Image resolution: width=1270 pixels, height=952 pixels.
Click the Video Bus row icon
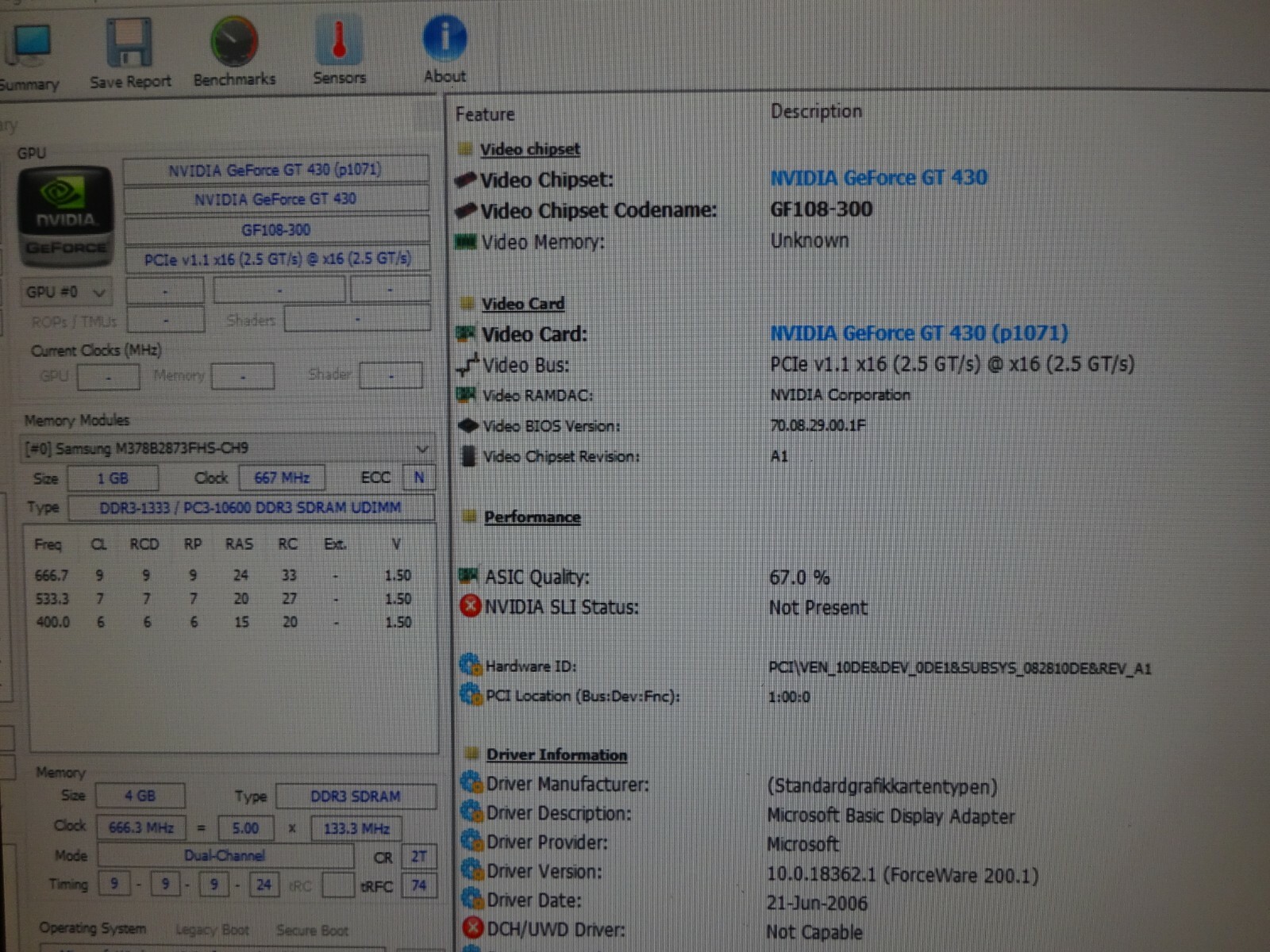(x=468, y=364)
